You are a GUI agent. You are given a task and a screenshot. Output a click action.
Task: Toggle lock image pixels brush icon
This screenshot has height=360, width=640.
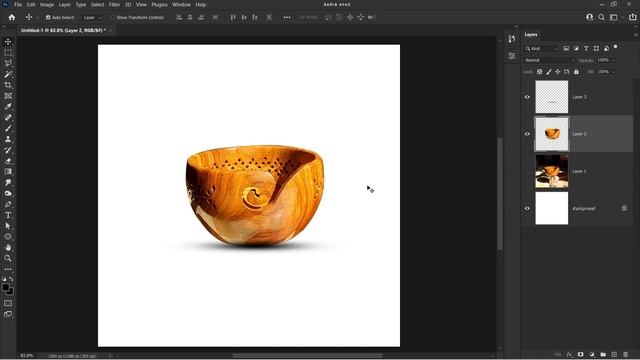(549, 72)
